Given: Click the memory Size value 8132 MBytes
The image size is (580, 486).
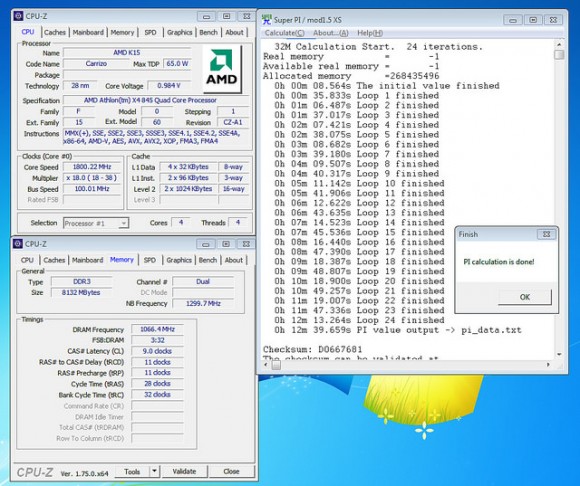Looking at the screenshot, I should (x=81, y=293).
